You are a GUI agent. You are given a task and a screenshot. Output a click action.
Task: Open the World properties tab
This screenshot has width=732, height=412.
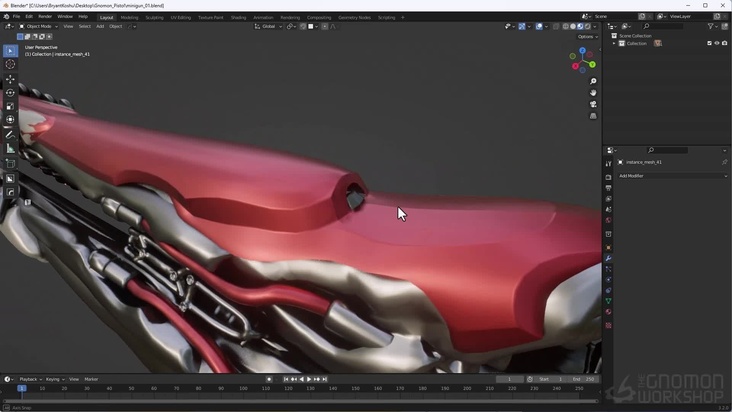pyautogui.click(x=608, y=220)
